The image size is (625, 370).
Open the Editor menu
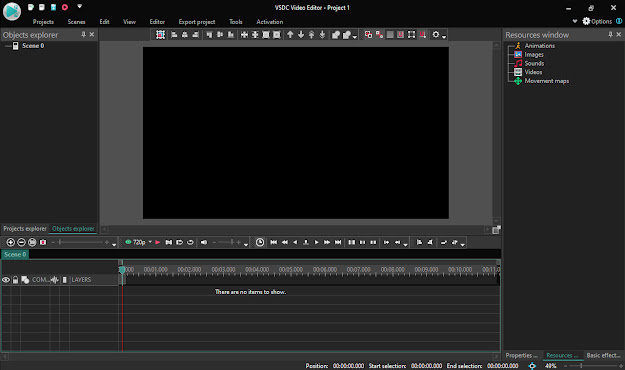157,22
